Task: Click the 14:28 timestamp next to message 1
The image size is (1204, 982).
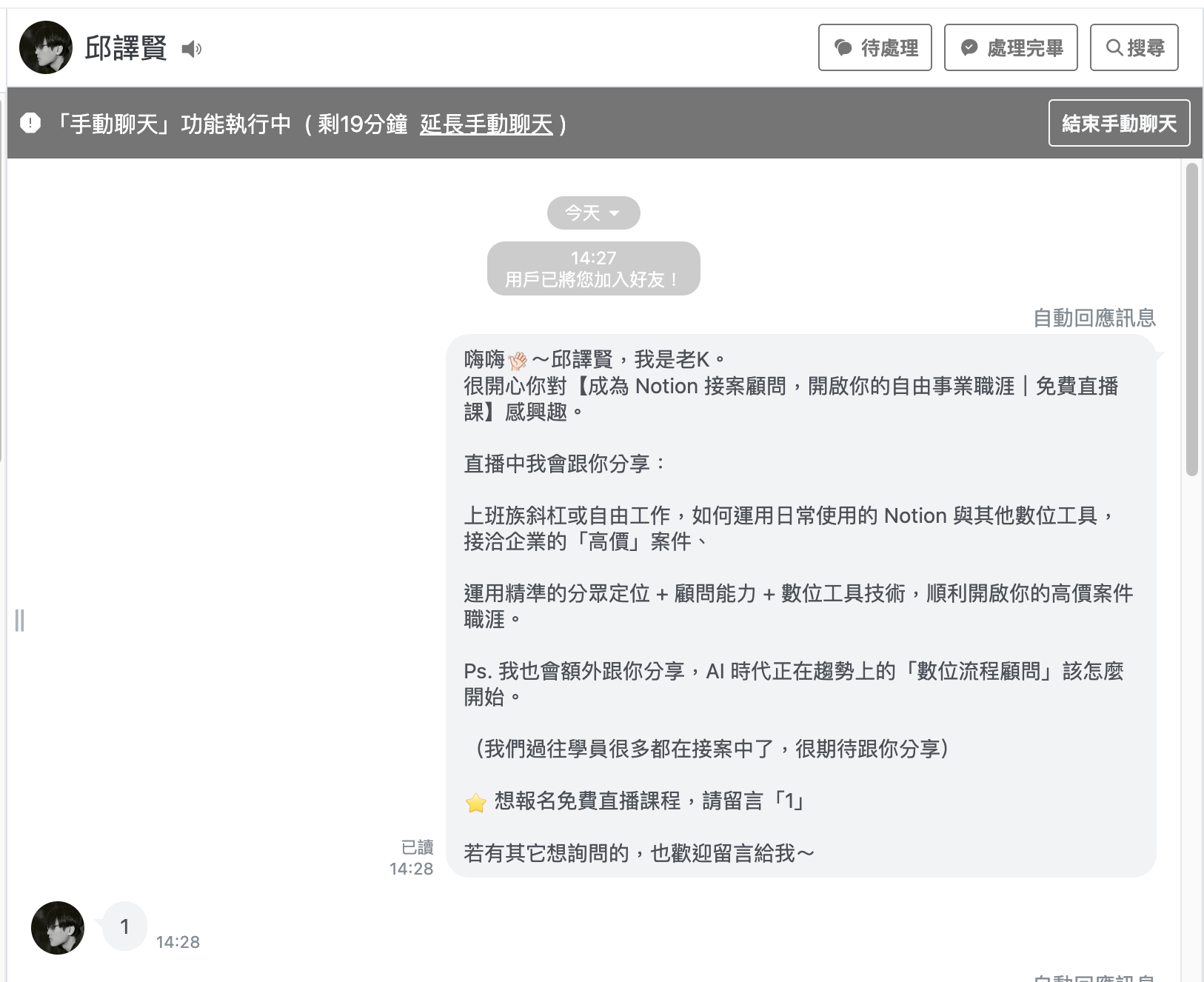Action: pos(178,942)
